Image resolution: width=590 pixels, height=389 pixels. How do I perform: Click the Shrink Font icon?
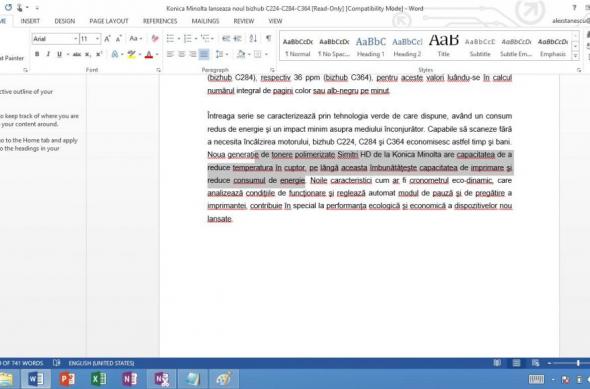pyautogui.click(x=119, y=38)
